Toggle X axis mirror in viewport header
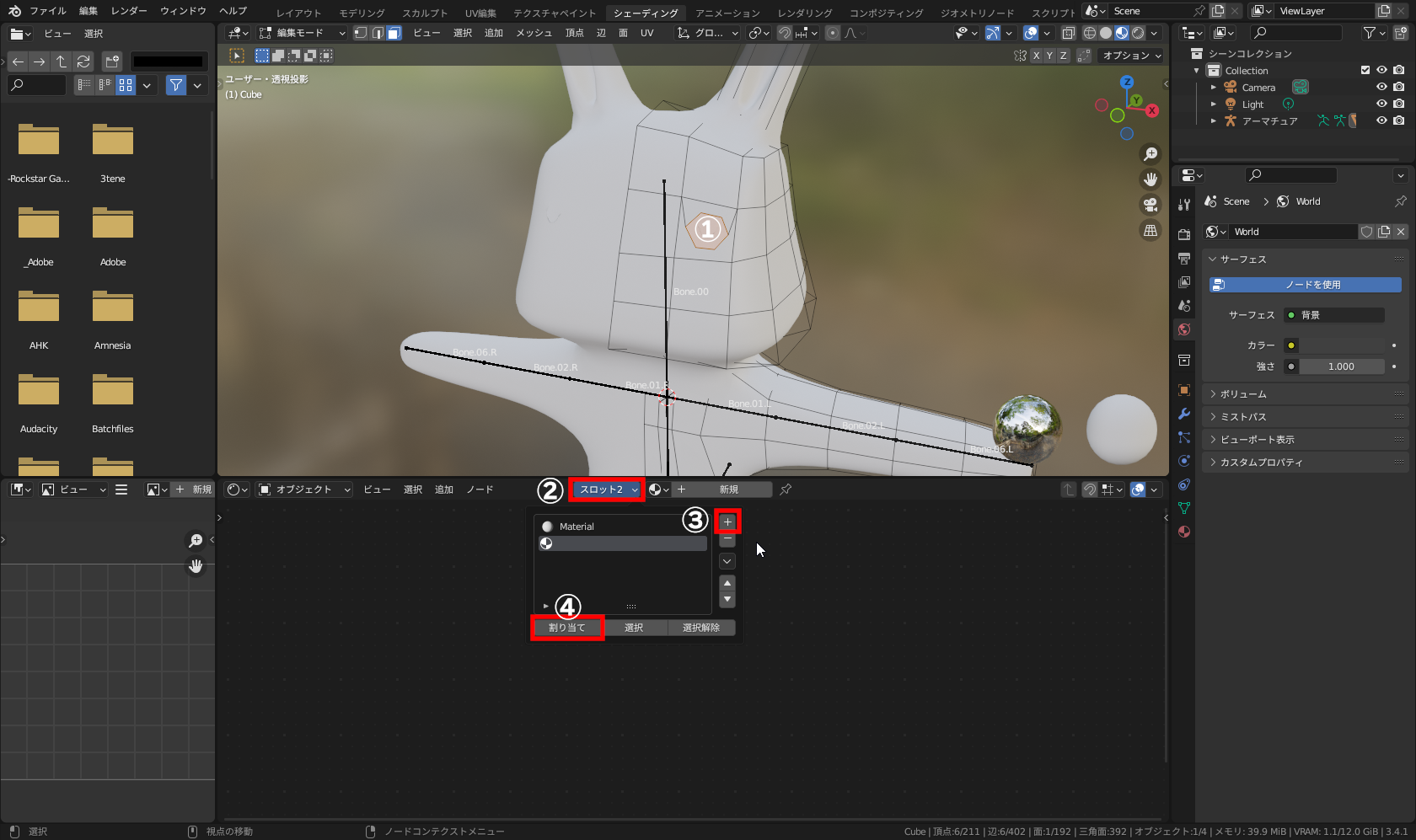 [x=1036, y=56]
